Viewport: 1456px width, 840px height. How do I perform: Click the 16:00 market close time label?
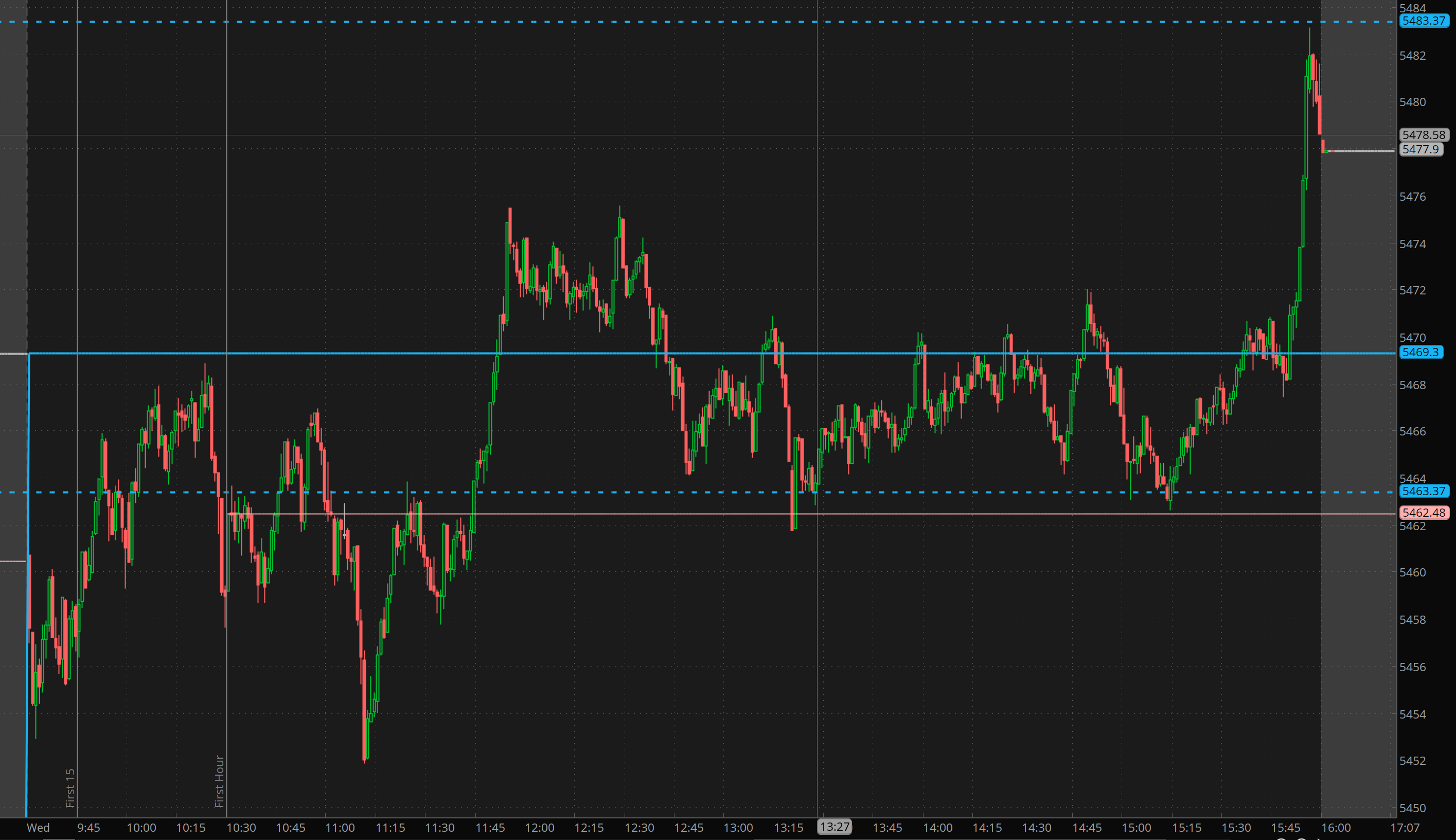(x=1336, y=827)
